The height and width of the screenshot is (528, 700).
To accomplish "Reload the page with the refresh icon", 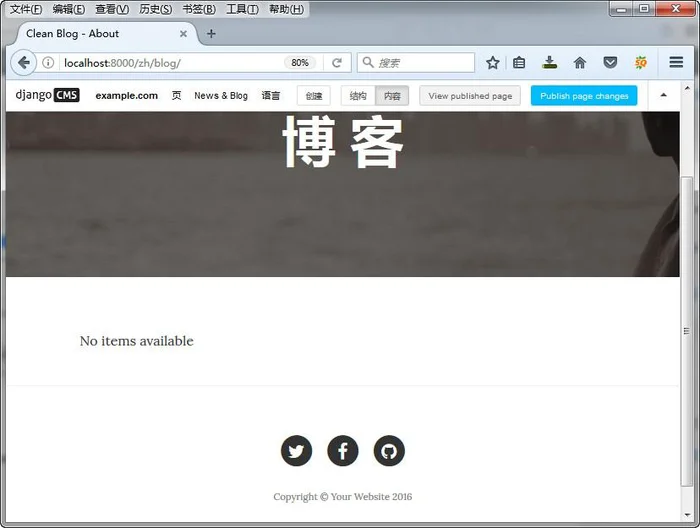I will (337, 63).
